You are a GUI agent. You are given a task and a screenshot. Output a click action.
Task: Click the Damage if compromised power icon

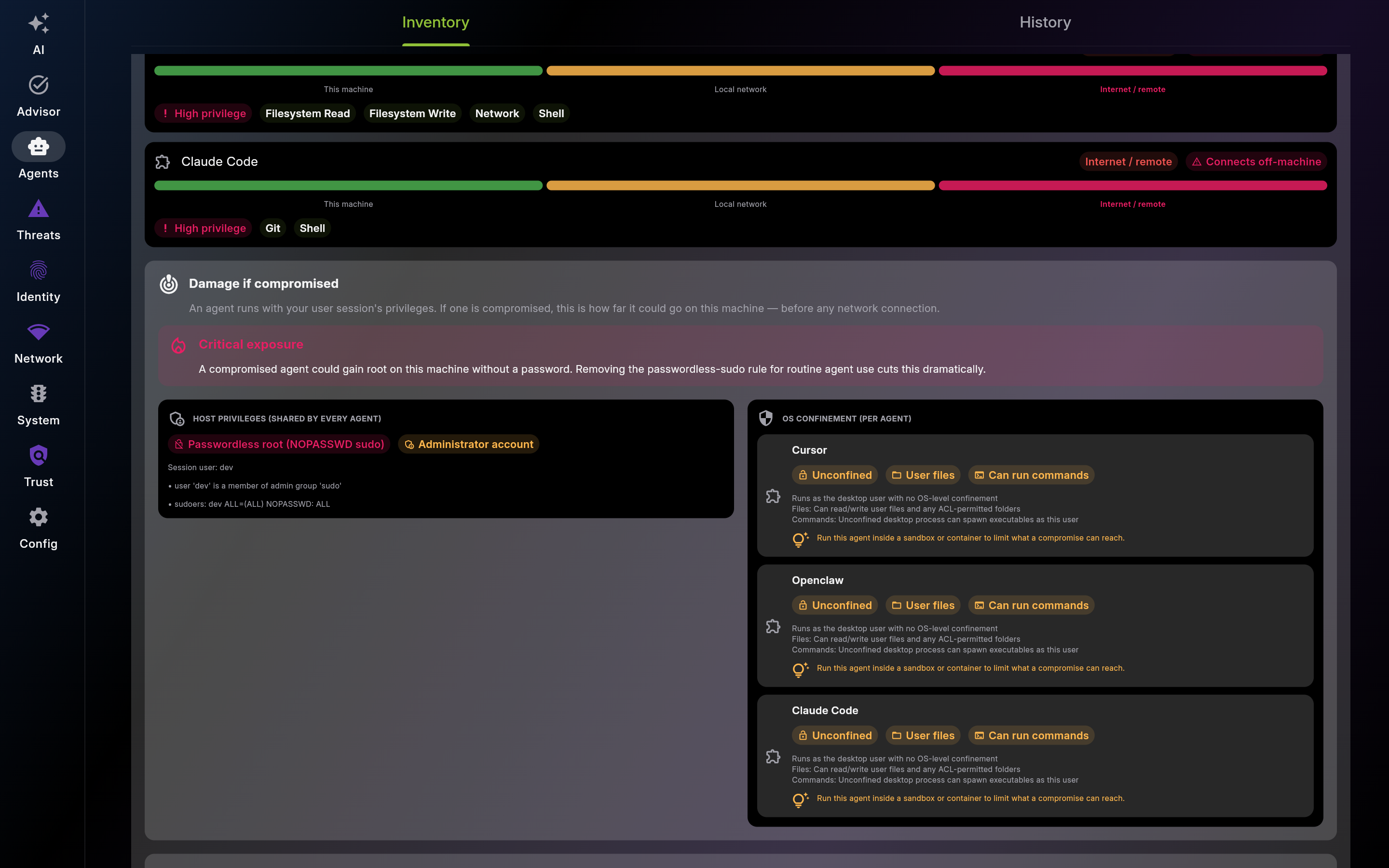tap(169, 284)
